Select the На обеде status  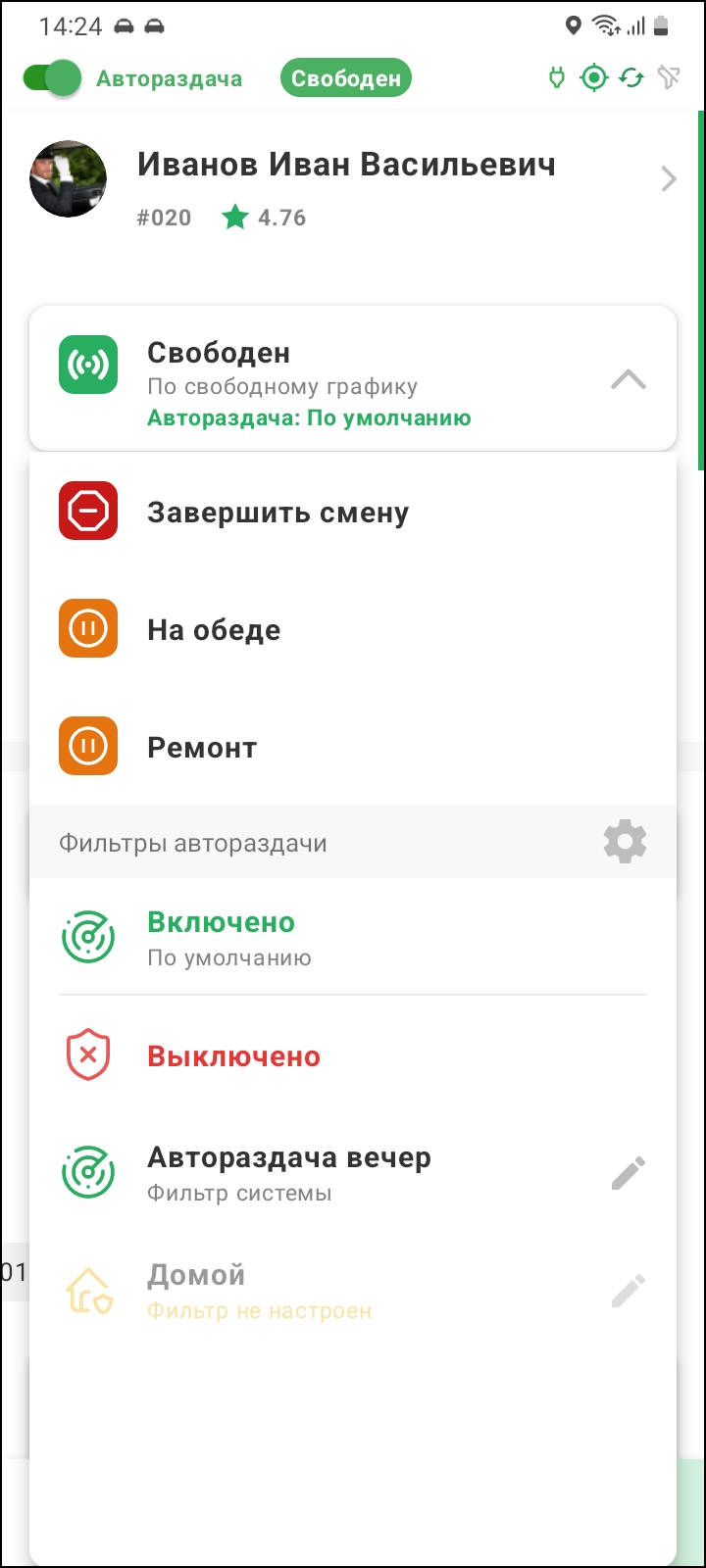click(x=353, y=629)
